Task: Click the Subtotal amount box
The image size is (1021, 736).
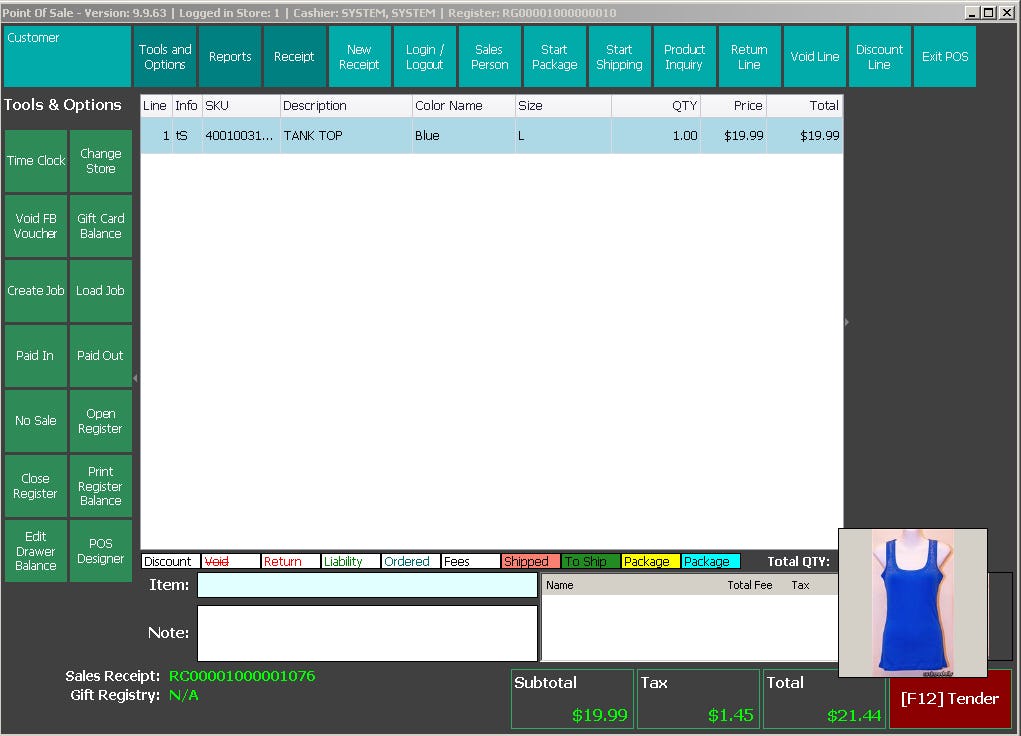Action: tap(572, 699)
